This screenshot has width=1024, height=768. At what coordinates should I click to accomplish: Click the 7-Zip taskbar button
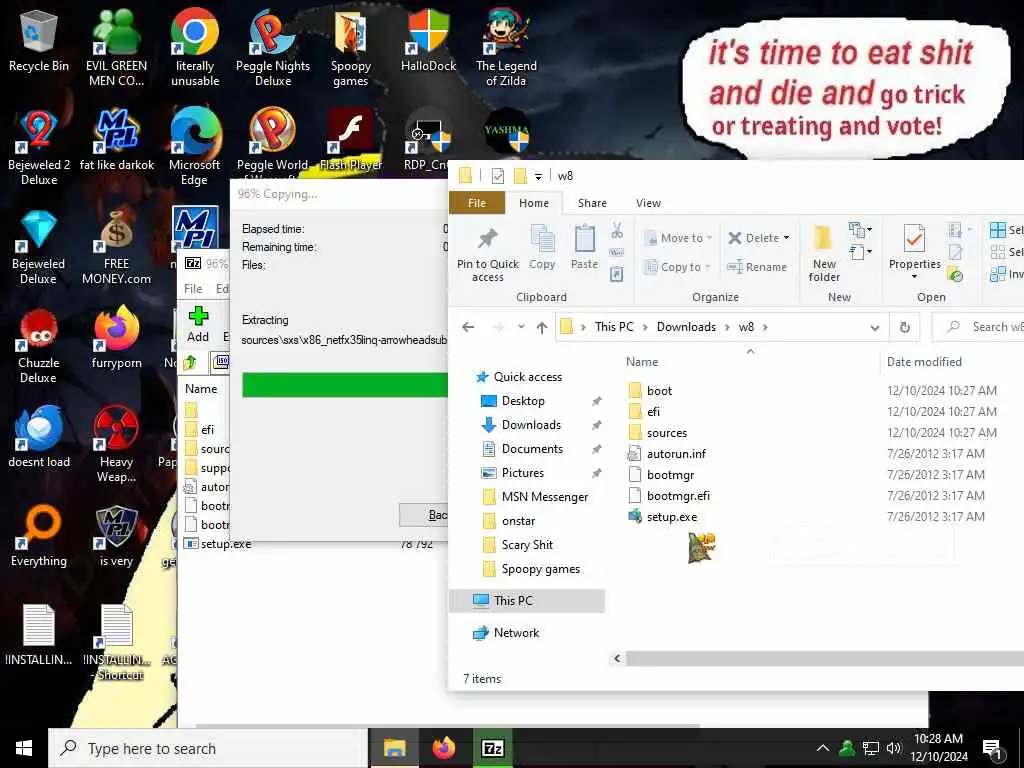[492, 748]
